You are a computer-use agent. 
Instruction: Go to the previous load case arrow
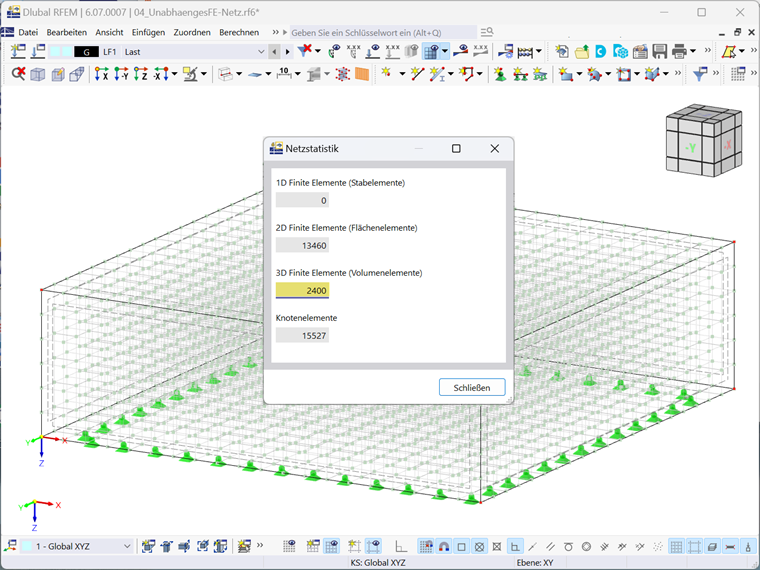[274, 51]
